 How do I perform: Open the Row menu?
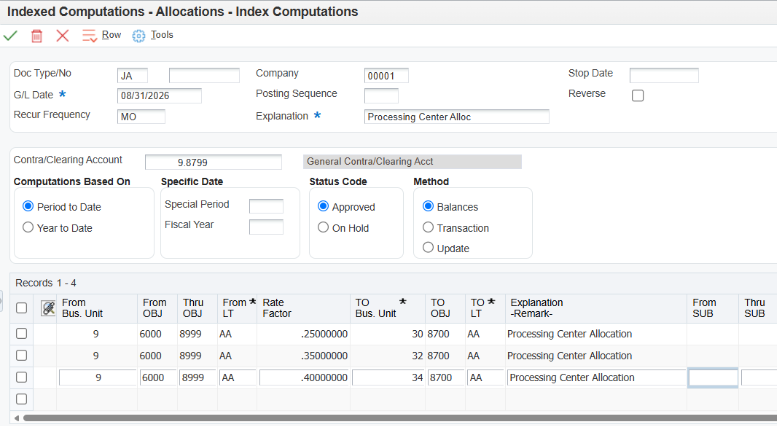pos(111,35)
